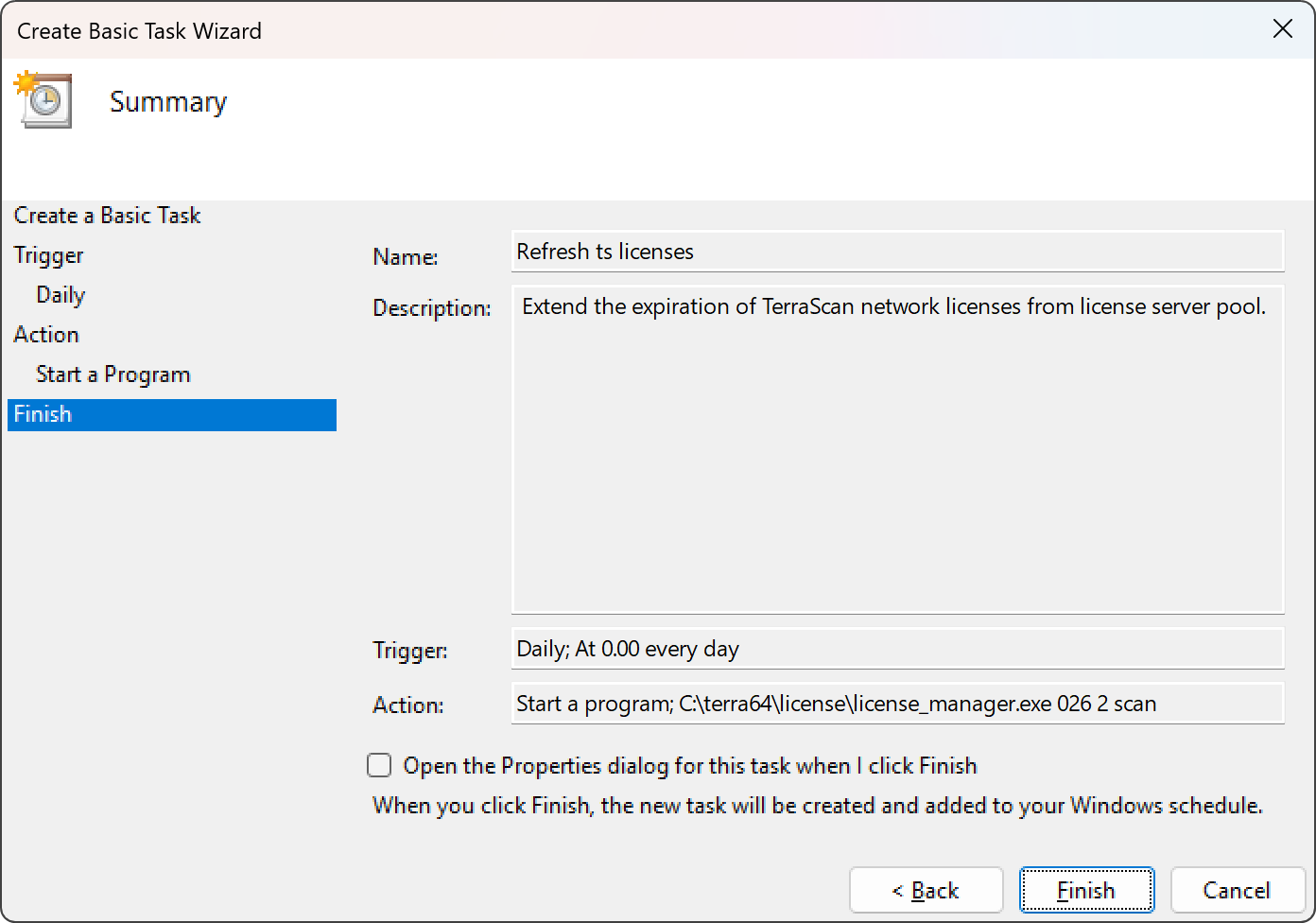
Task: Enable the Open Properties dialog checkbox
Action: [x=379, y=765]
